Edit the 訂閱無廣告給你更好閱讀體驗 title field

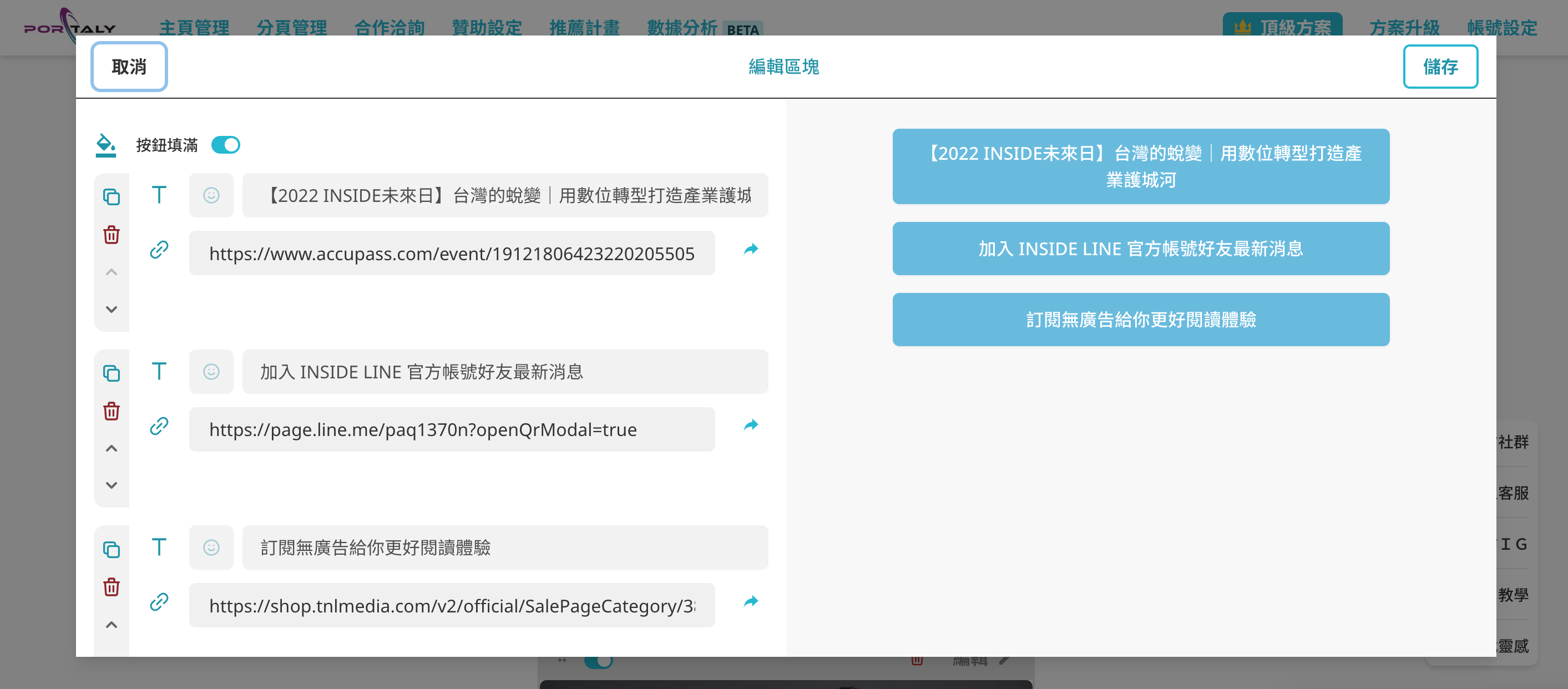click(505, 547)
